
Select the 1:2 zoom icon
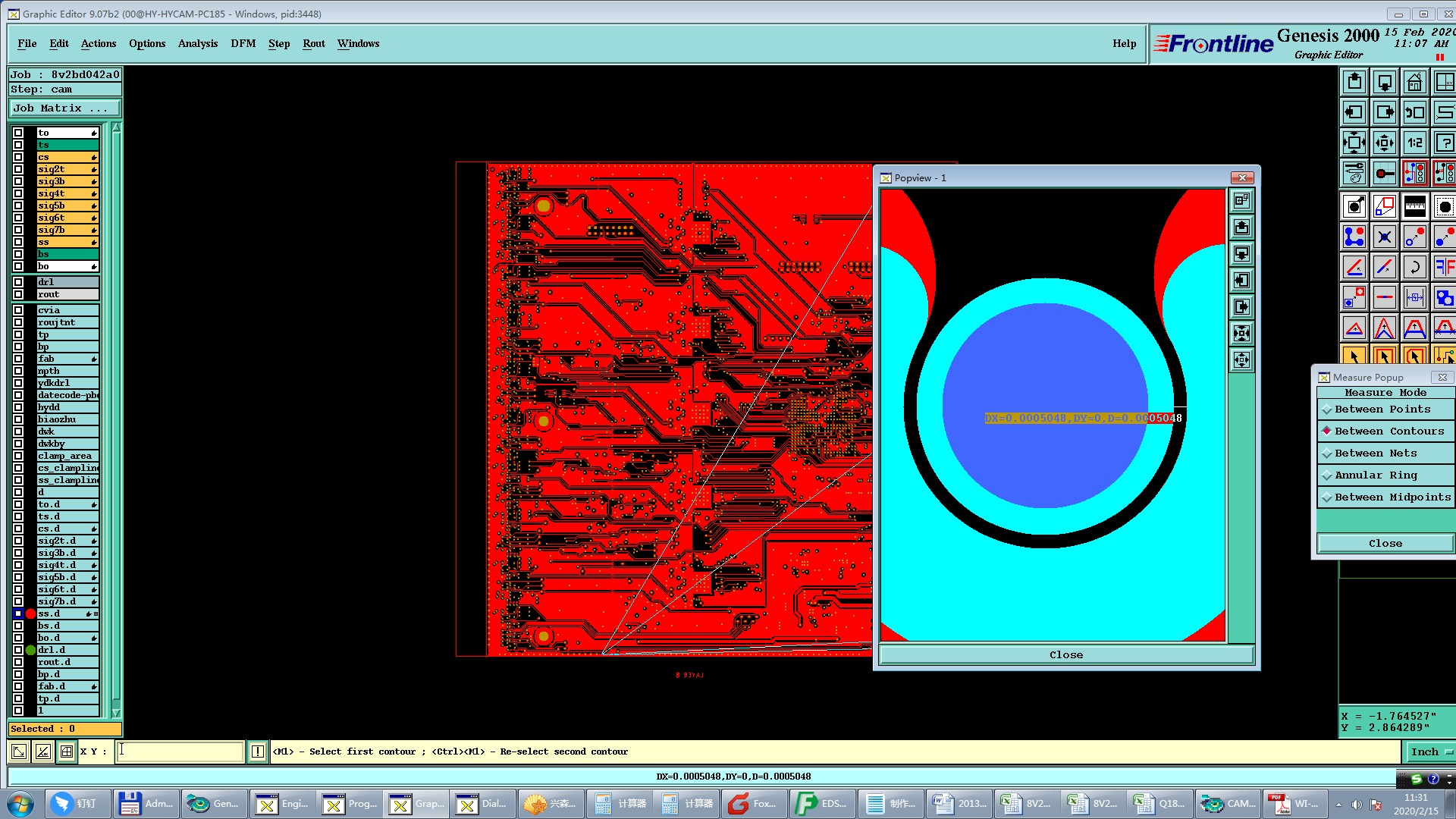pyautogui.click(x=1414, y=143)
